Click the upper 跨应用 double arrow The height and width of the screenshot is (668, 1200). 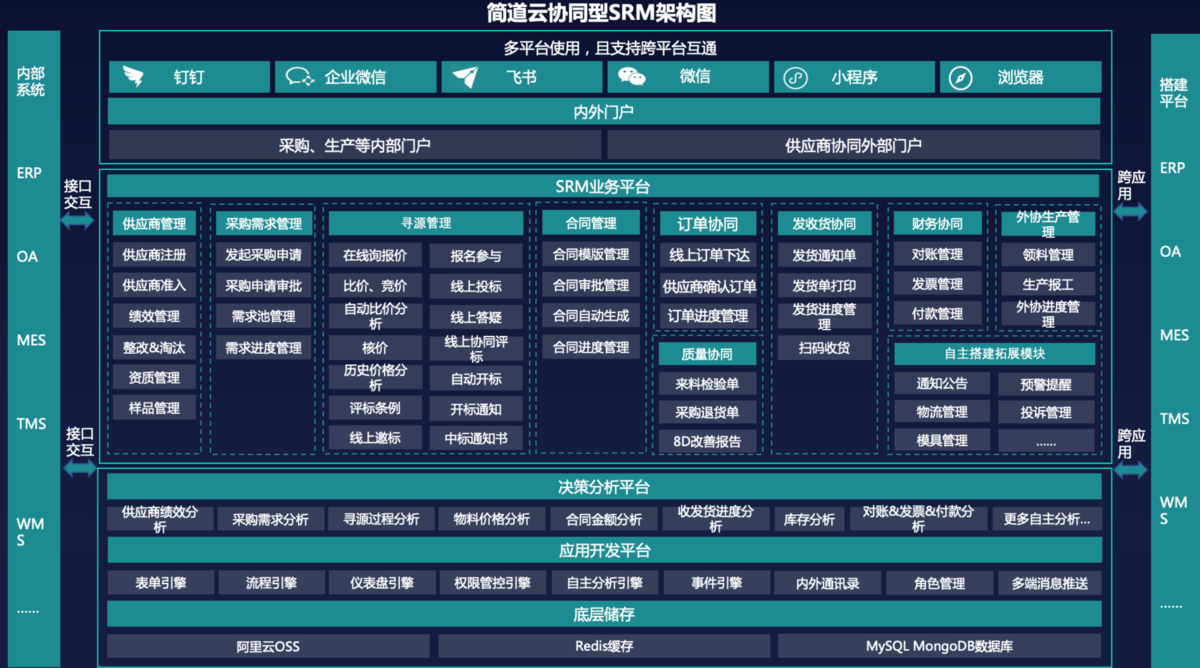tap(1131, 213)
